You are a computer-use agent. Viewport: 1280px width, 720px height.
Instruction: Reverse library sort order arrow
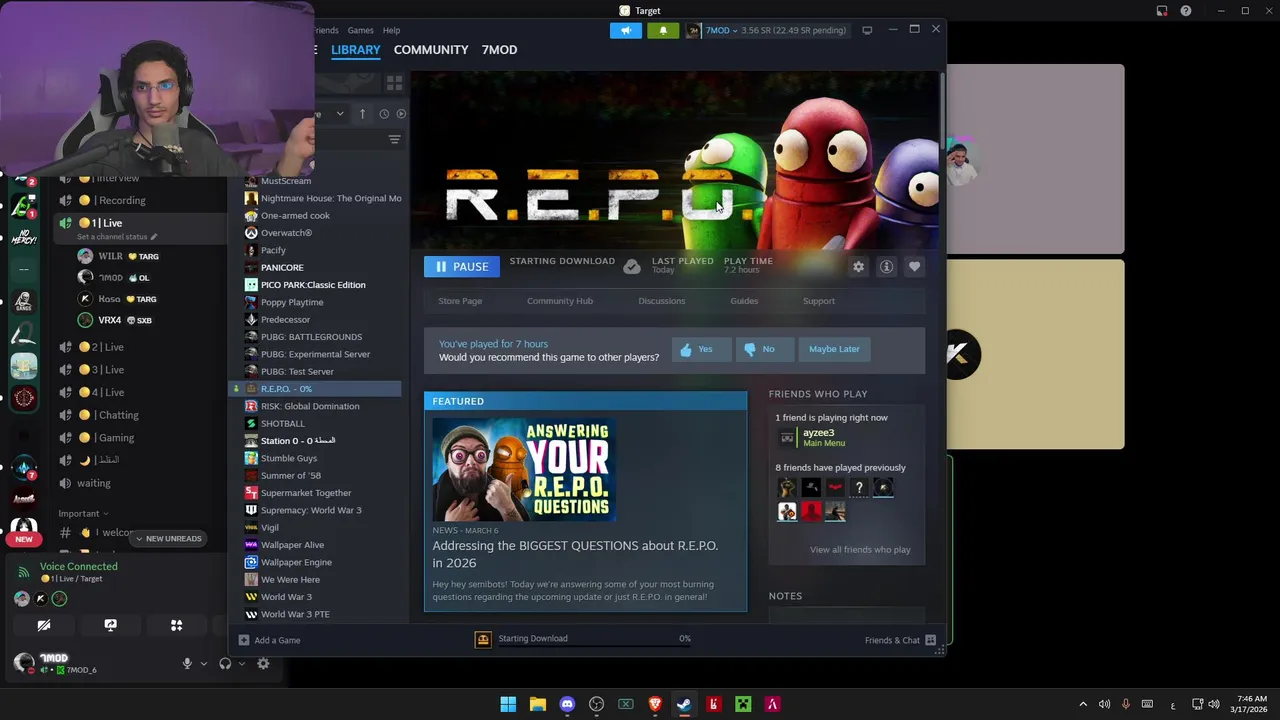point(362,114)
